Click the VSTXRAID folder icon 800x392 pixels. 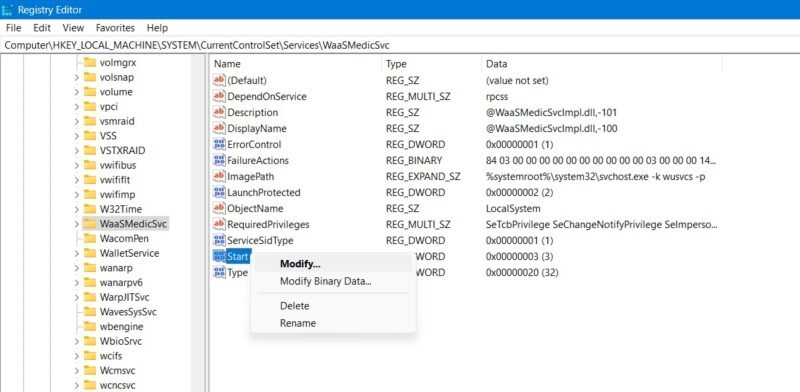point(90,151)
